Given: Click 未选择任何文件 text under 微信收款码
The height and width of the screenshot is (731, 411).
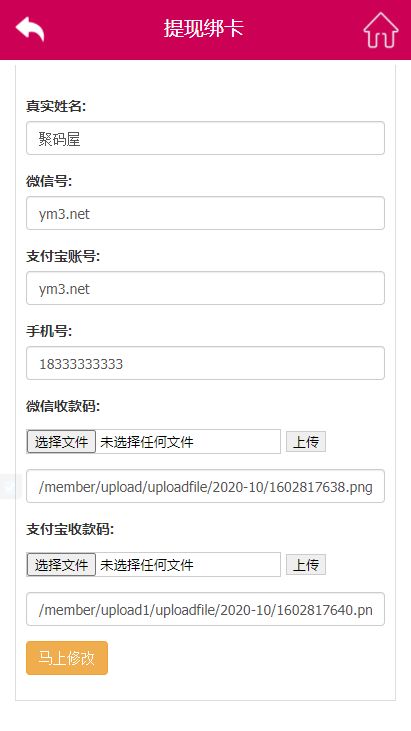Looking at the screenshot, I should [147, 442].
